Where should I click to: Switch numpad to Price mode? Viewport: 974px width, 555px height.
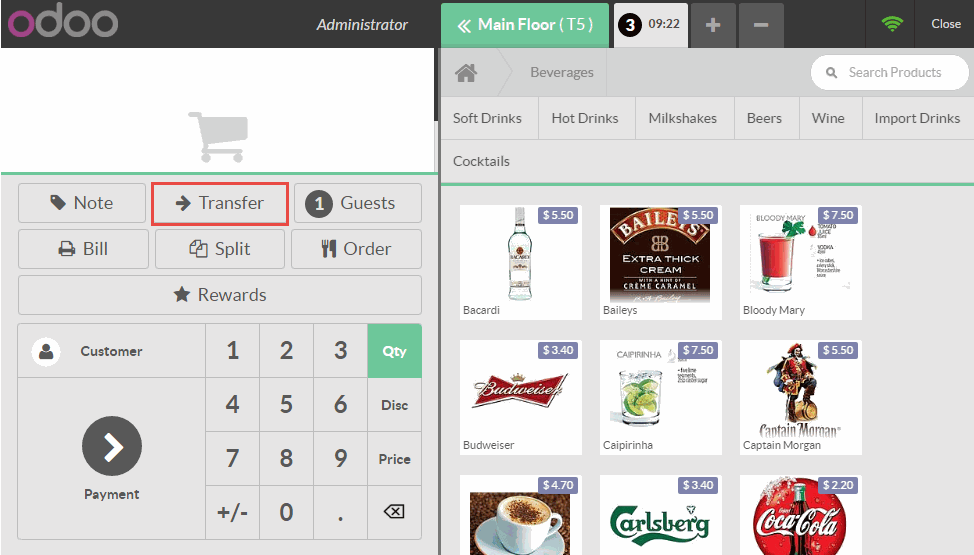point(394,459)
